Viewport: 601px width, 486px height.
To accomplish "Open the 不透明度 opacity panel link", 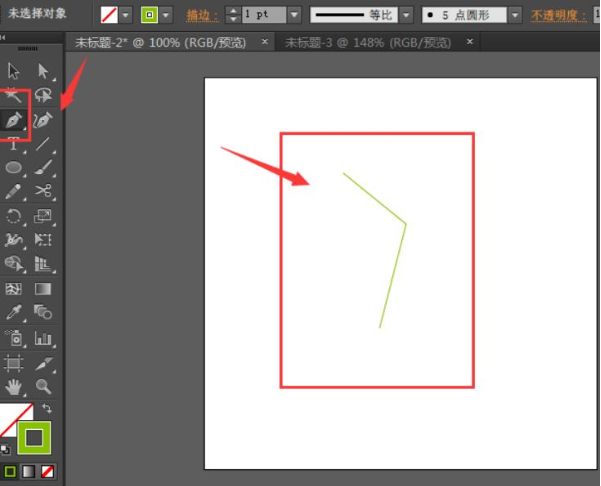I will [558, 16].
